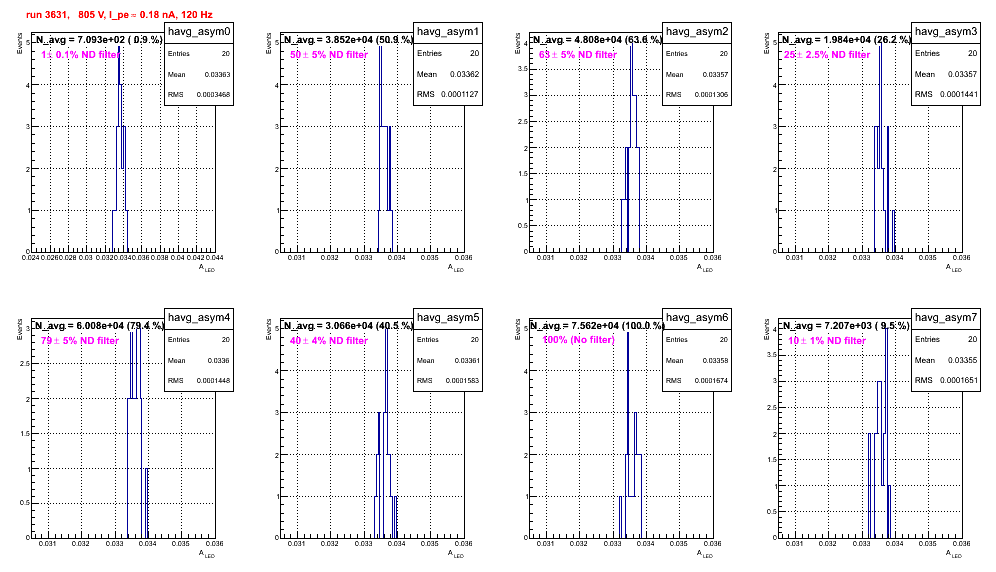Click the A_LED axis label under havg_asym7 plot

(954, 554)
